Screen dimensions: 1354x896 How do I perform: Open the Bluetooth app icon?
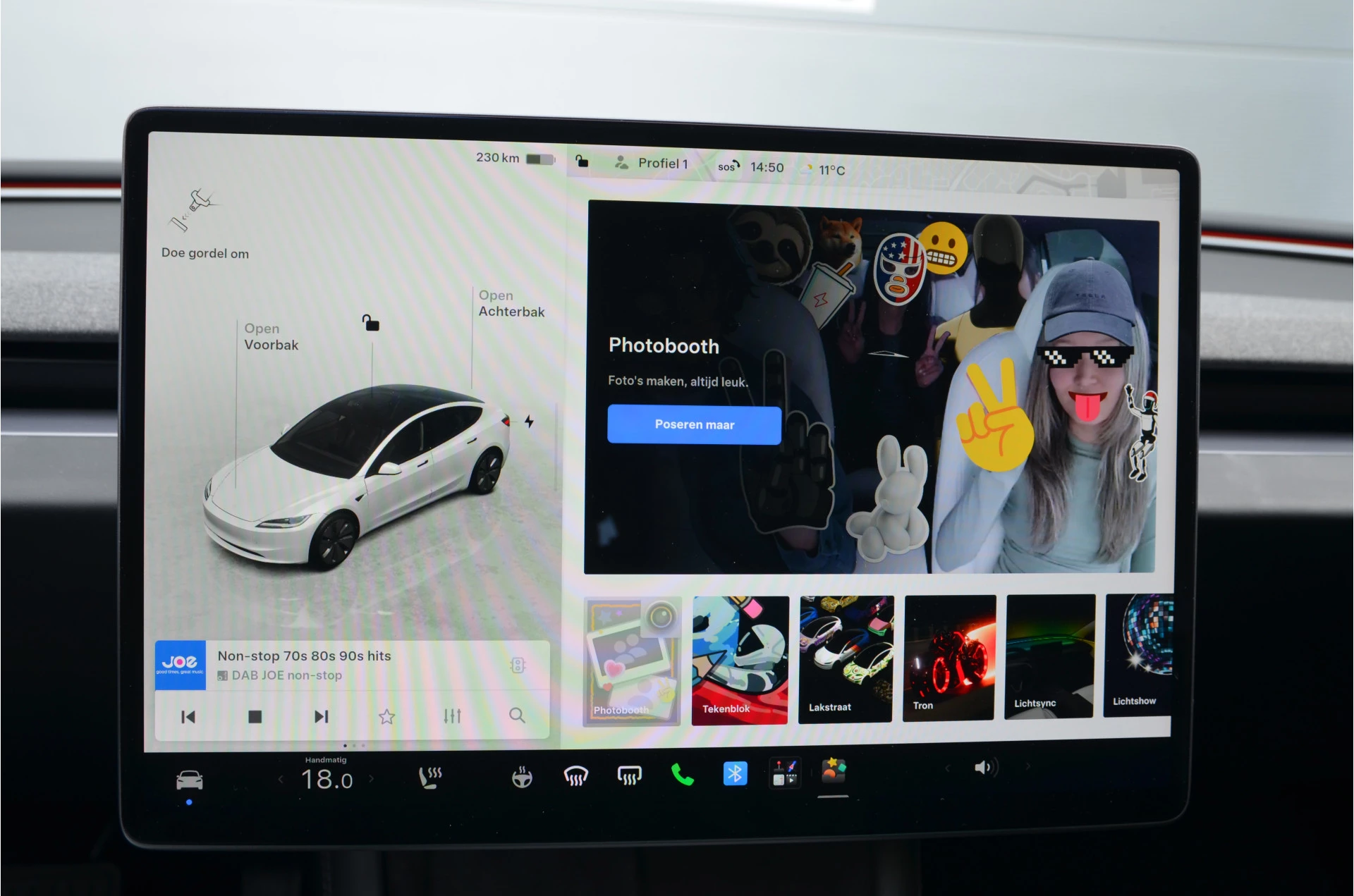click(x=735, y=773)
